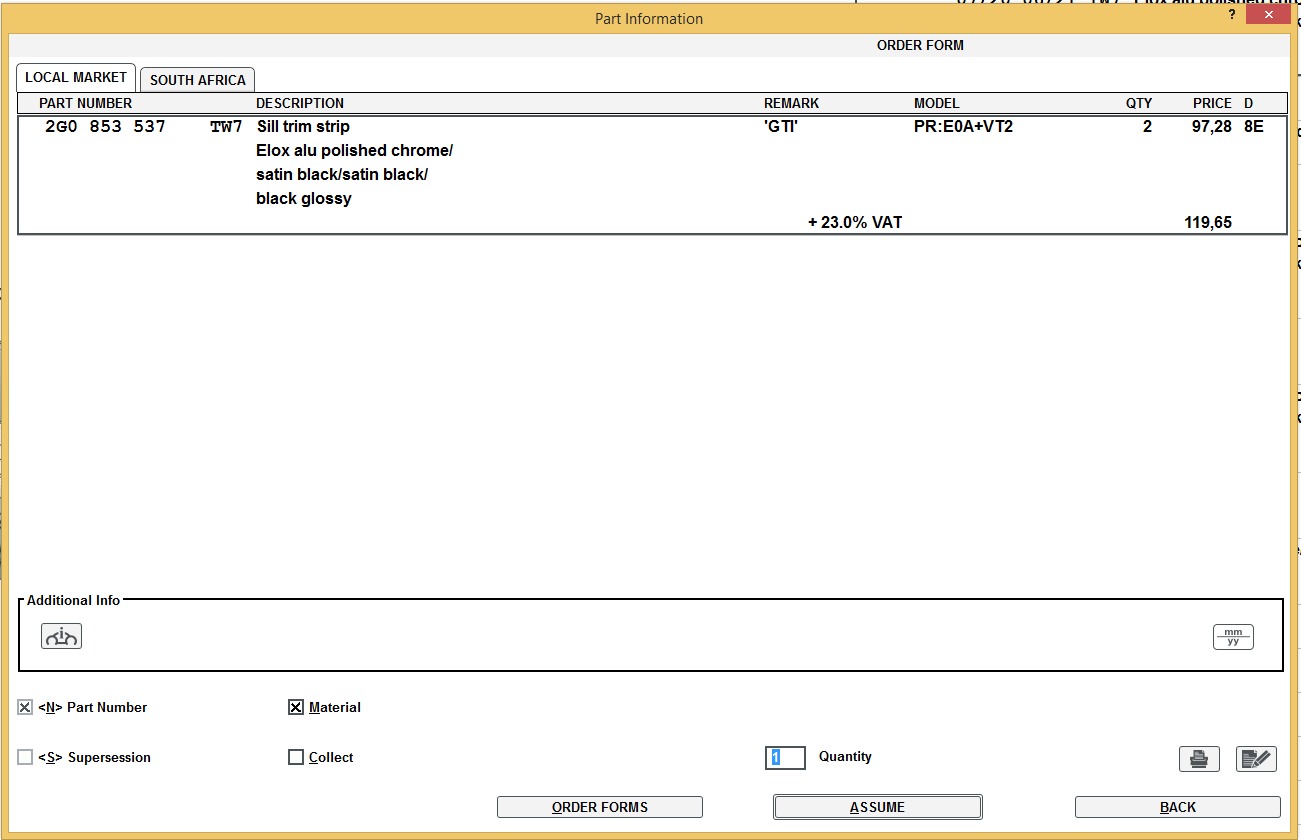Click the help question mark in title bar
Image resolution: width=1301 pixels, height=840 pixels.
pyautogui.click(x=1232, y=15)
